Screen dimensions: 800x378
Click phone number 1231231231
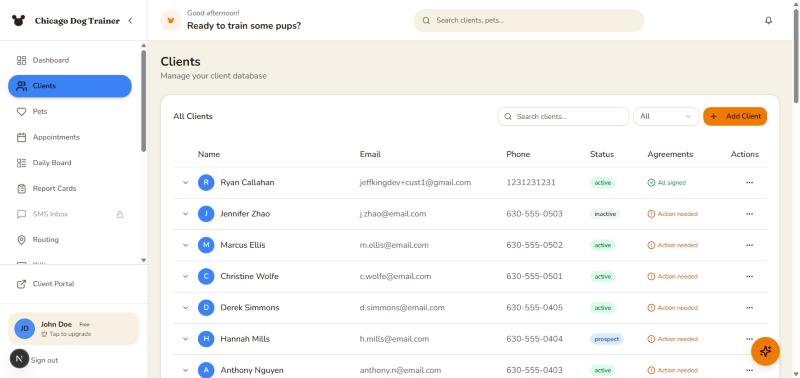click(531, 182)
